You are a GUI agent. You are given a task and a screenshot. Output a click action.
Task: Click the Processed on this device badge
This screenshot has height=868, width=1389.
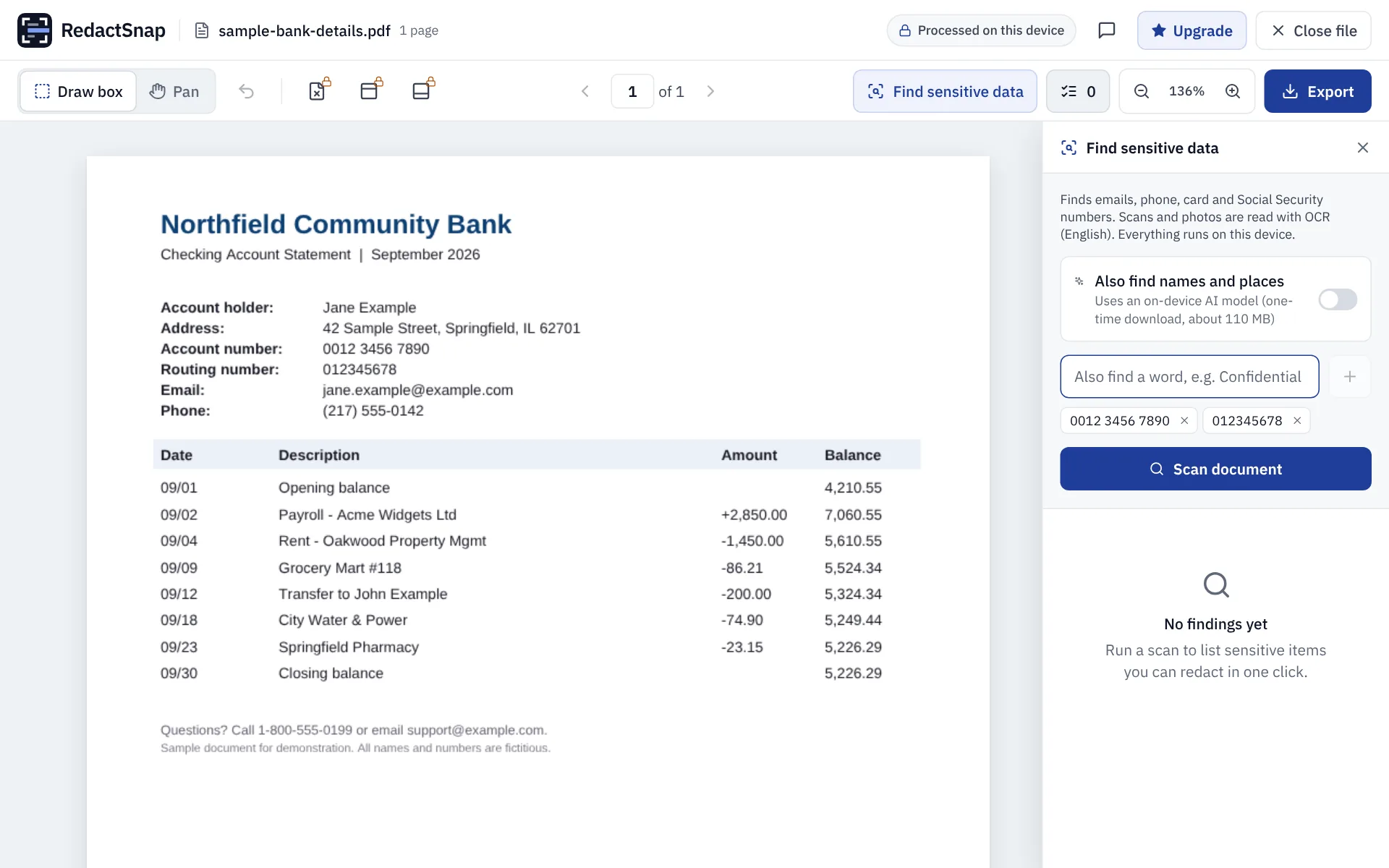[x=981, y=30]
